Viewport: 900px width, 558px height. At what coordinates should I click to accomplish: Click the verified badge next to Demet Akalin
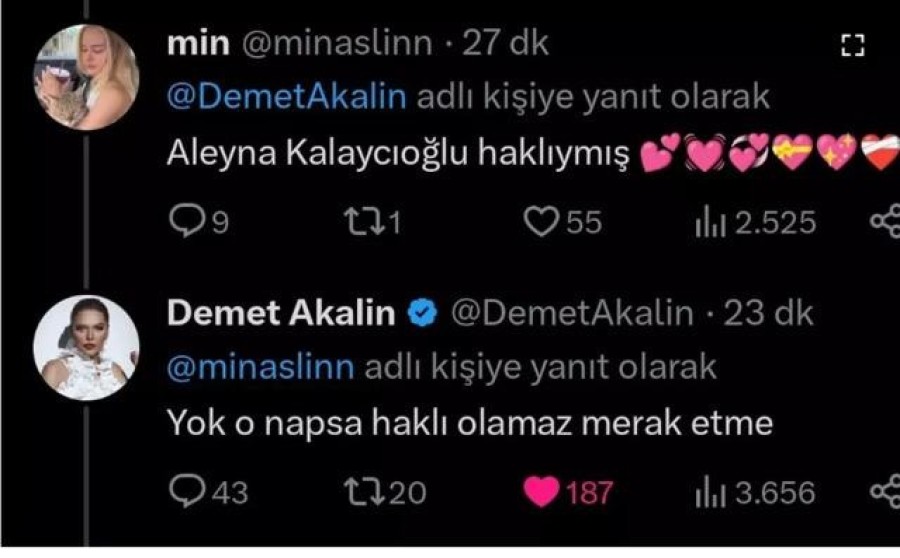(424, 314)
